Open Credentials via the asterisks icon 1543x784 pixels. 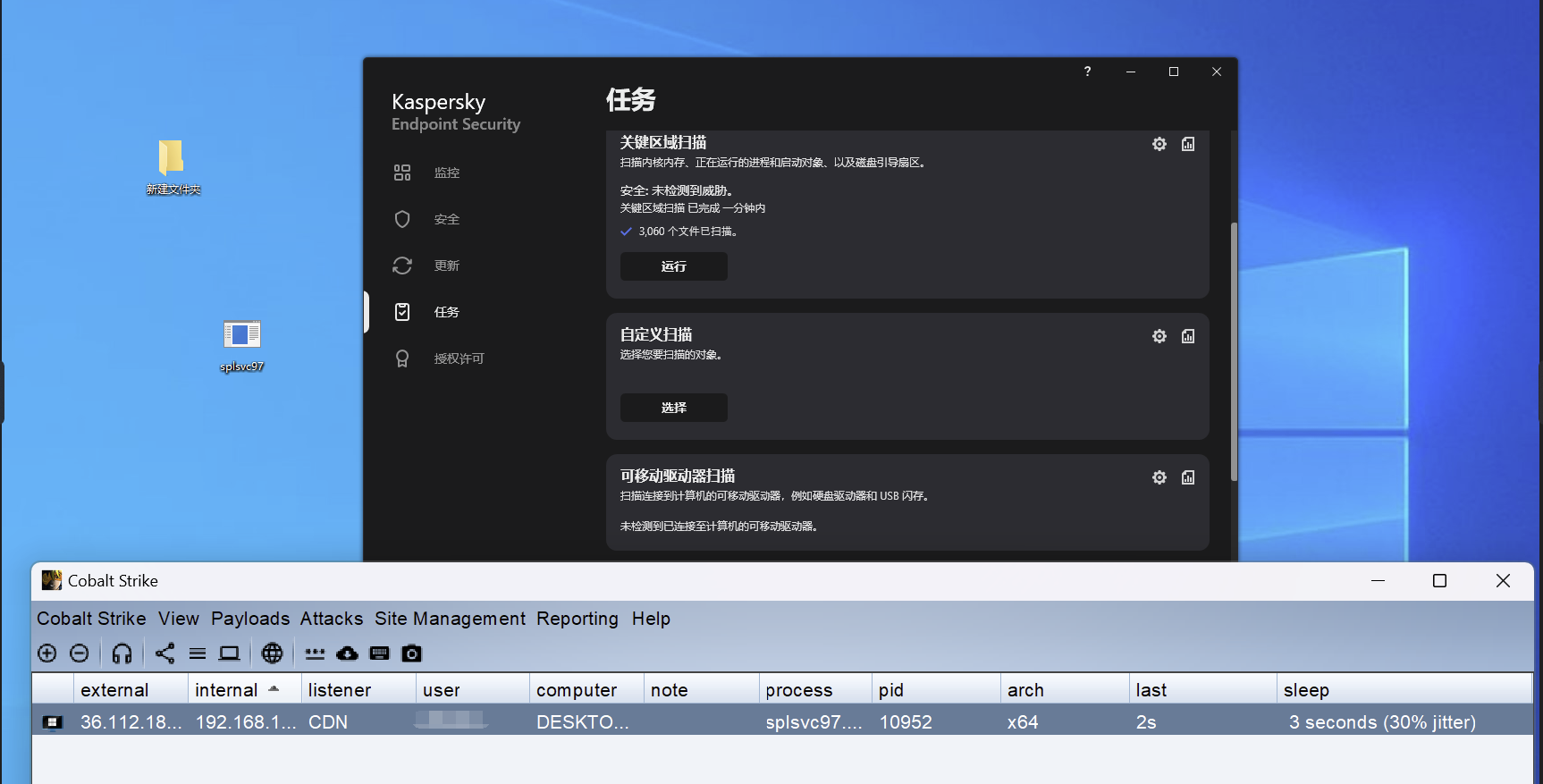pos(315,653)
